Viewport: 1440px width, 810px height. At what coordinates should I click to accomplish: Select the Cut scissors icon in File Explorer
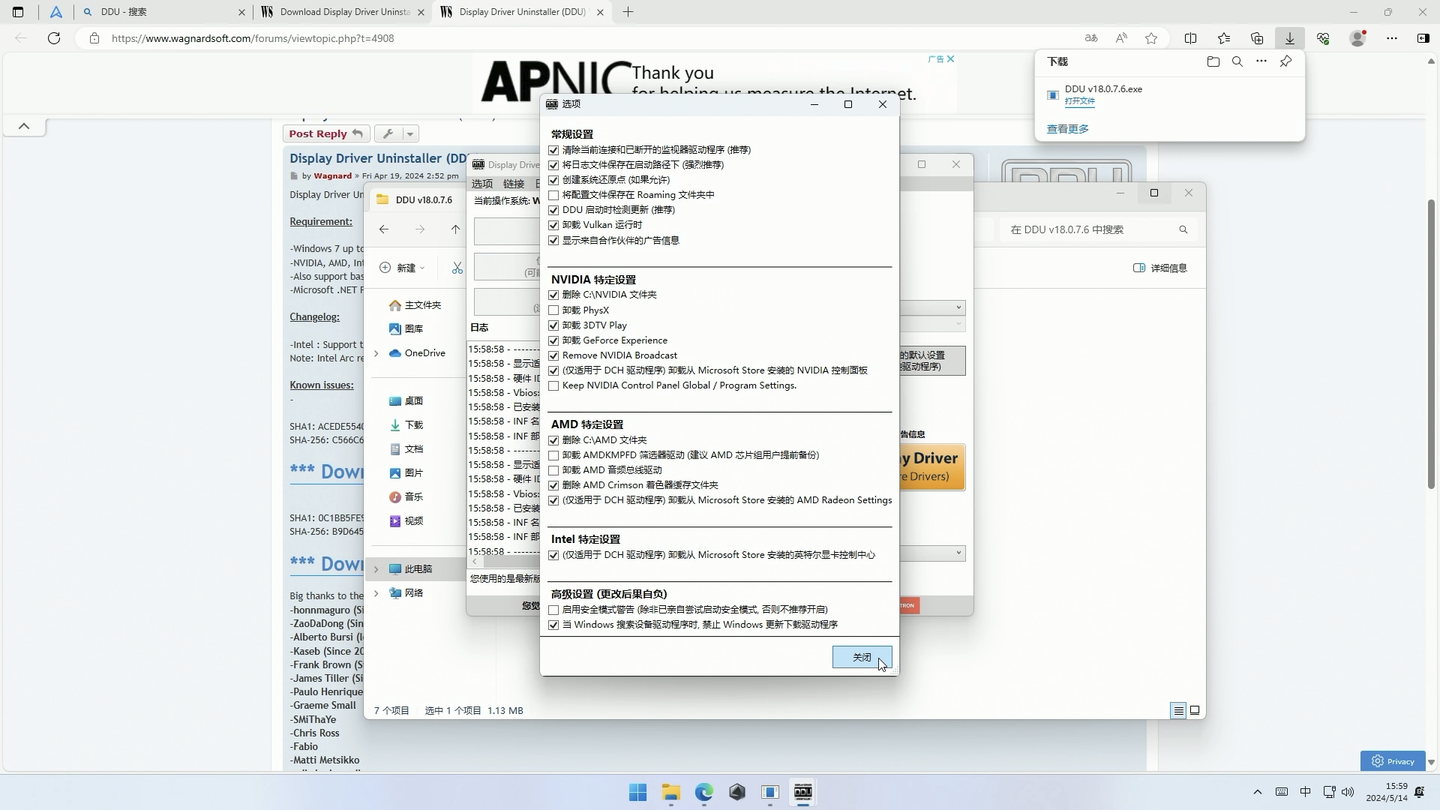[x=456, y=268]
